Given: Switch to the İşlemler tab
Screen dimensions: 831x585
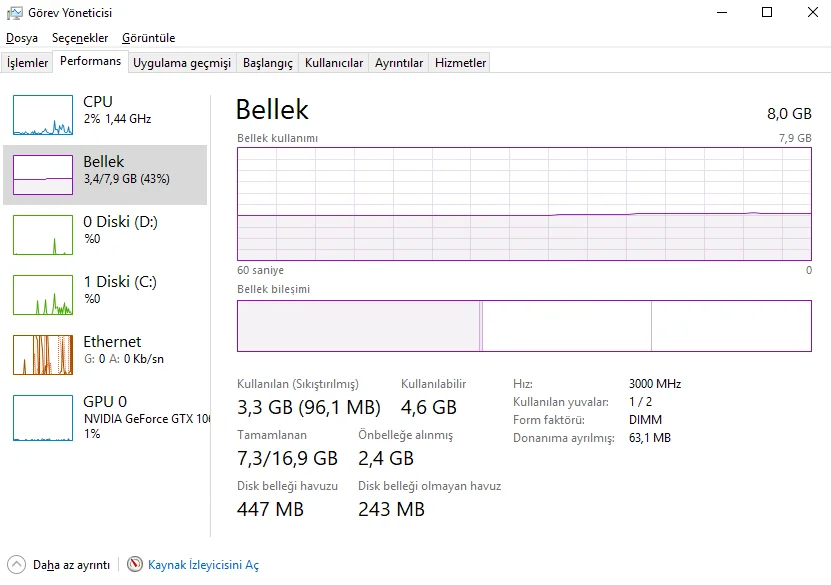Looking at the screenshot, I should coord(27,61).
